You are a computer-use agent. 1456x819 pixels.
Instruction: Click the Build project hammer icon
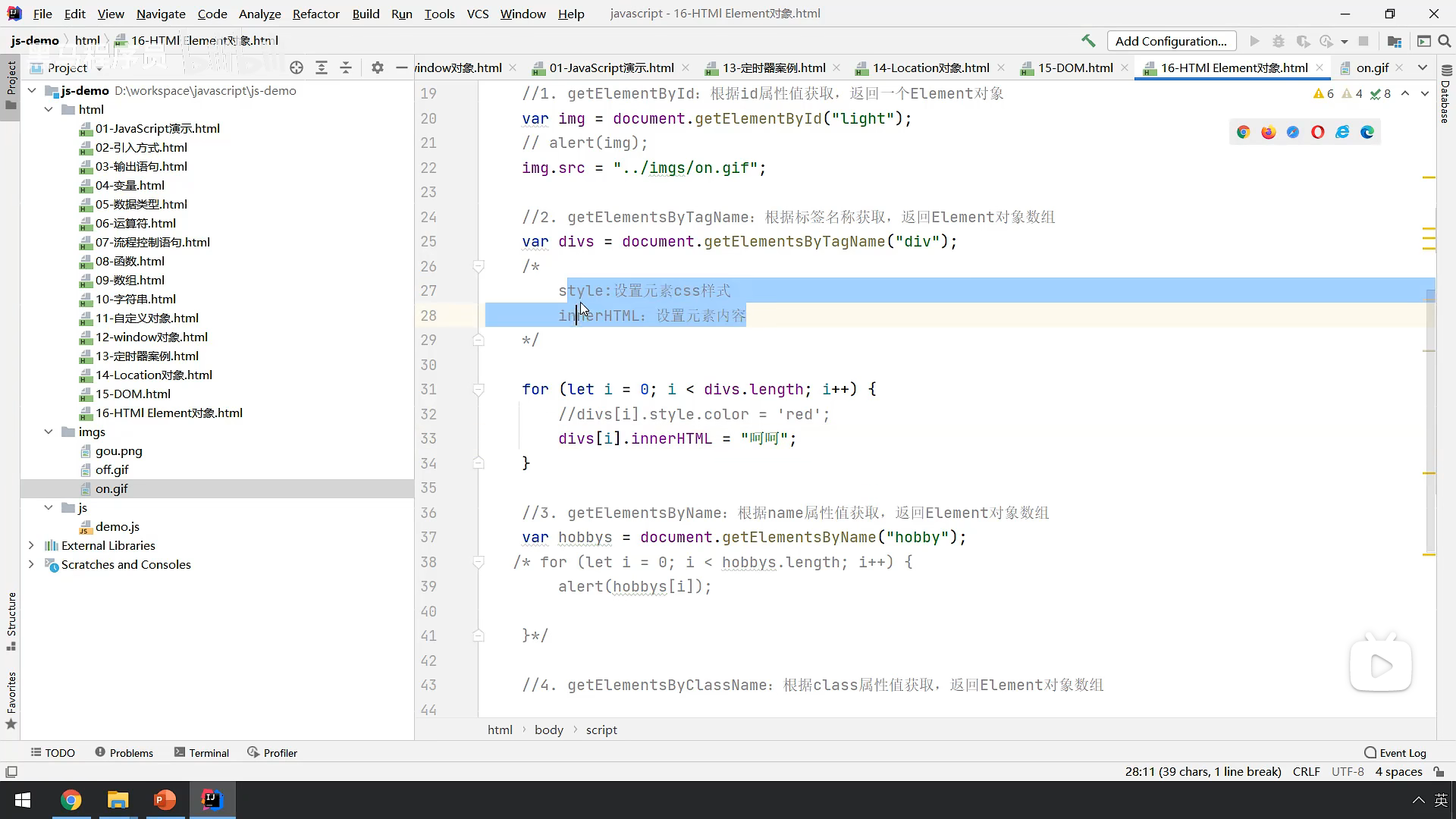1088,41
